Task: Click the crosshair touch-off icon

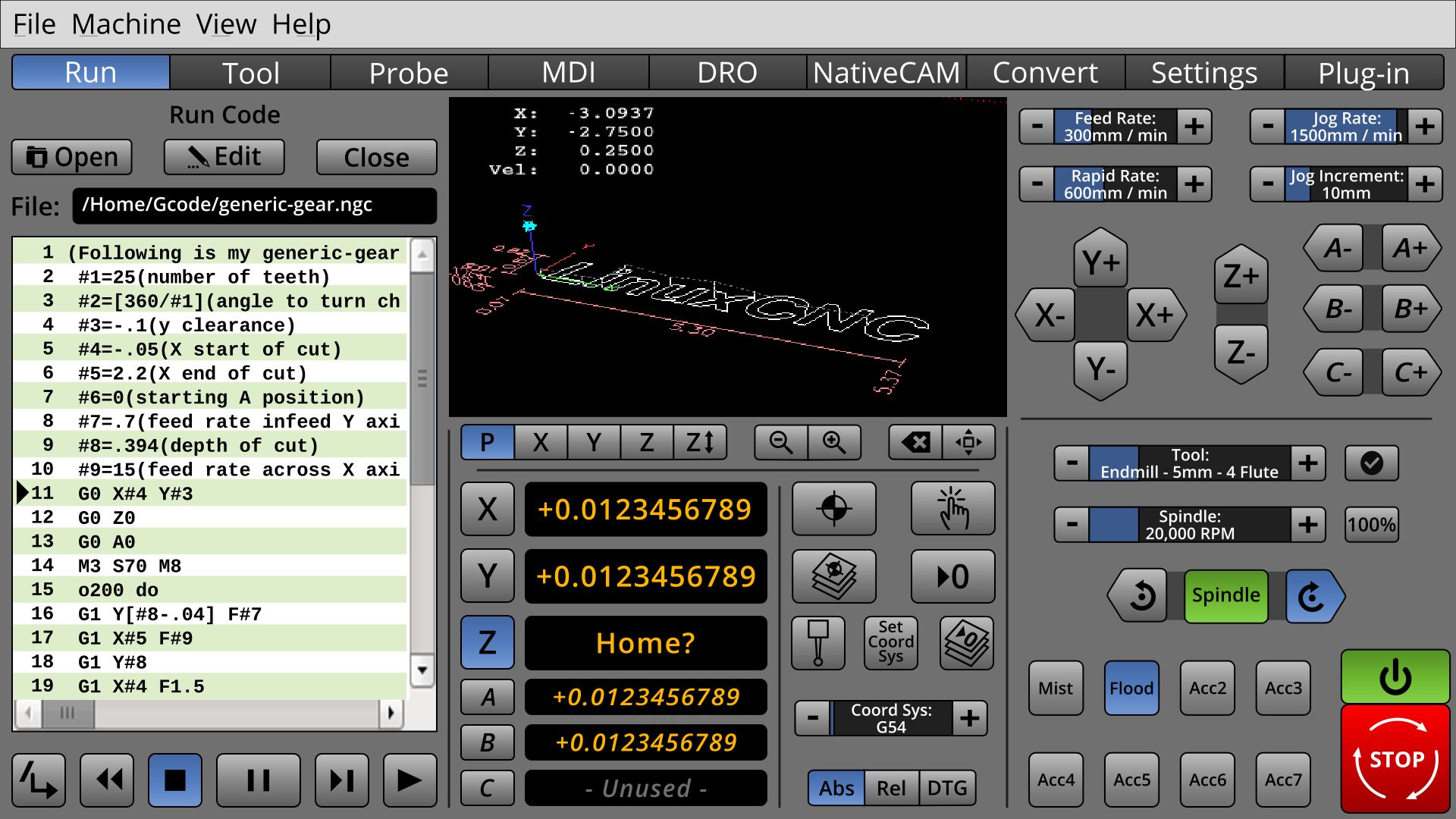Action: 834,509
